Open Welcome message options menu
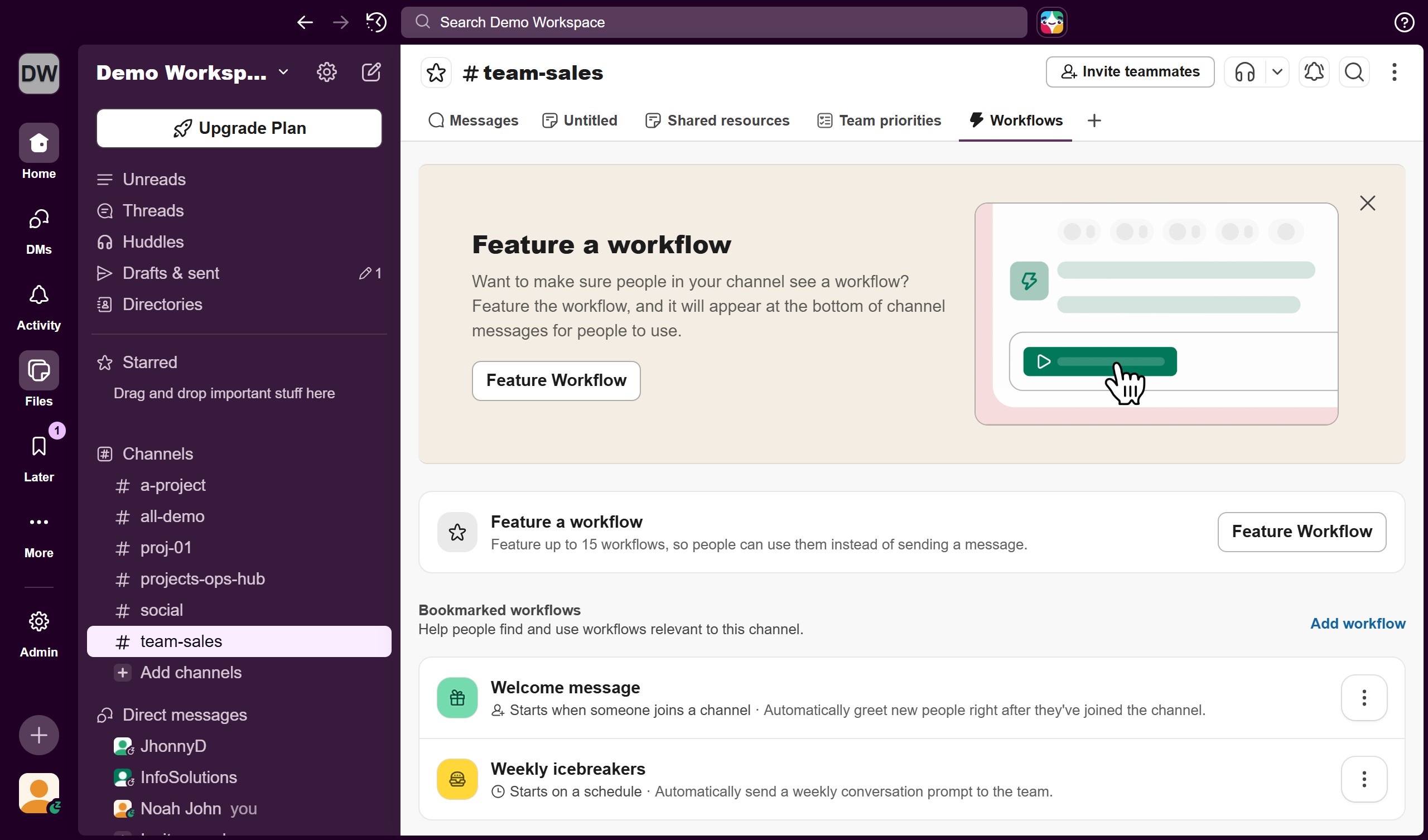Screen dimensions: 1428x840 coord(1364,698)
